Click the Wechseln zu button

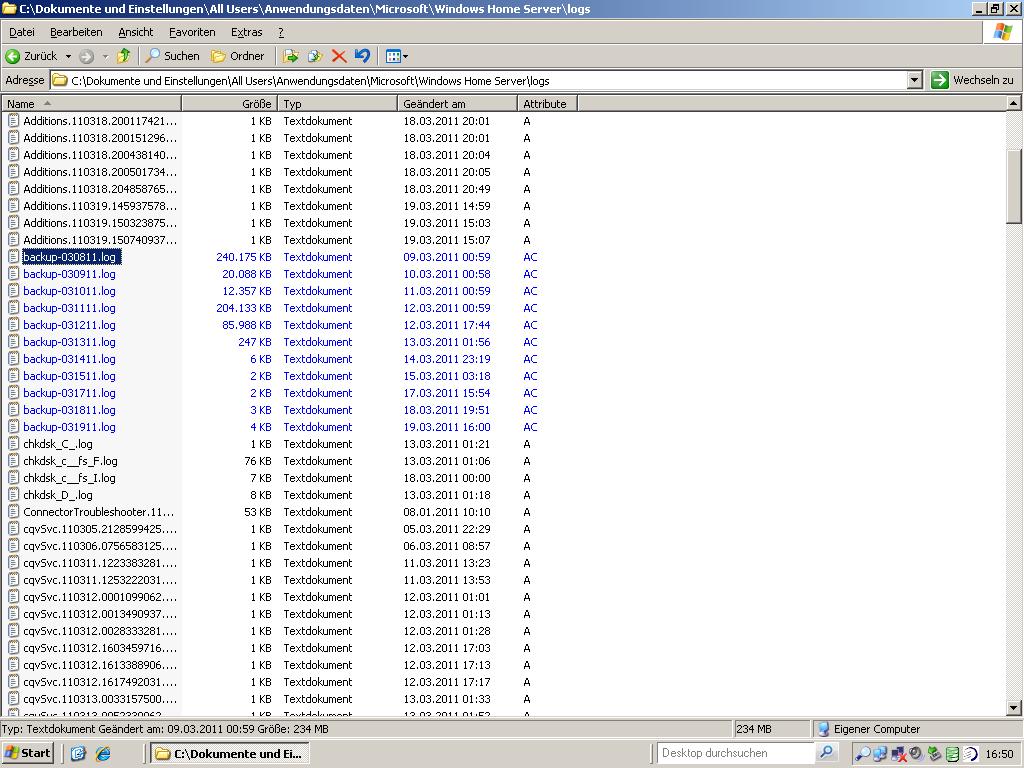[973, 80]
